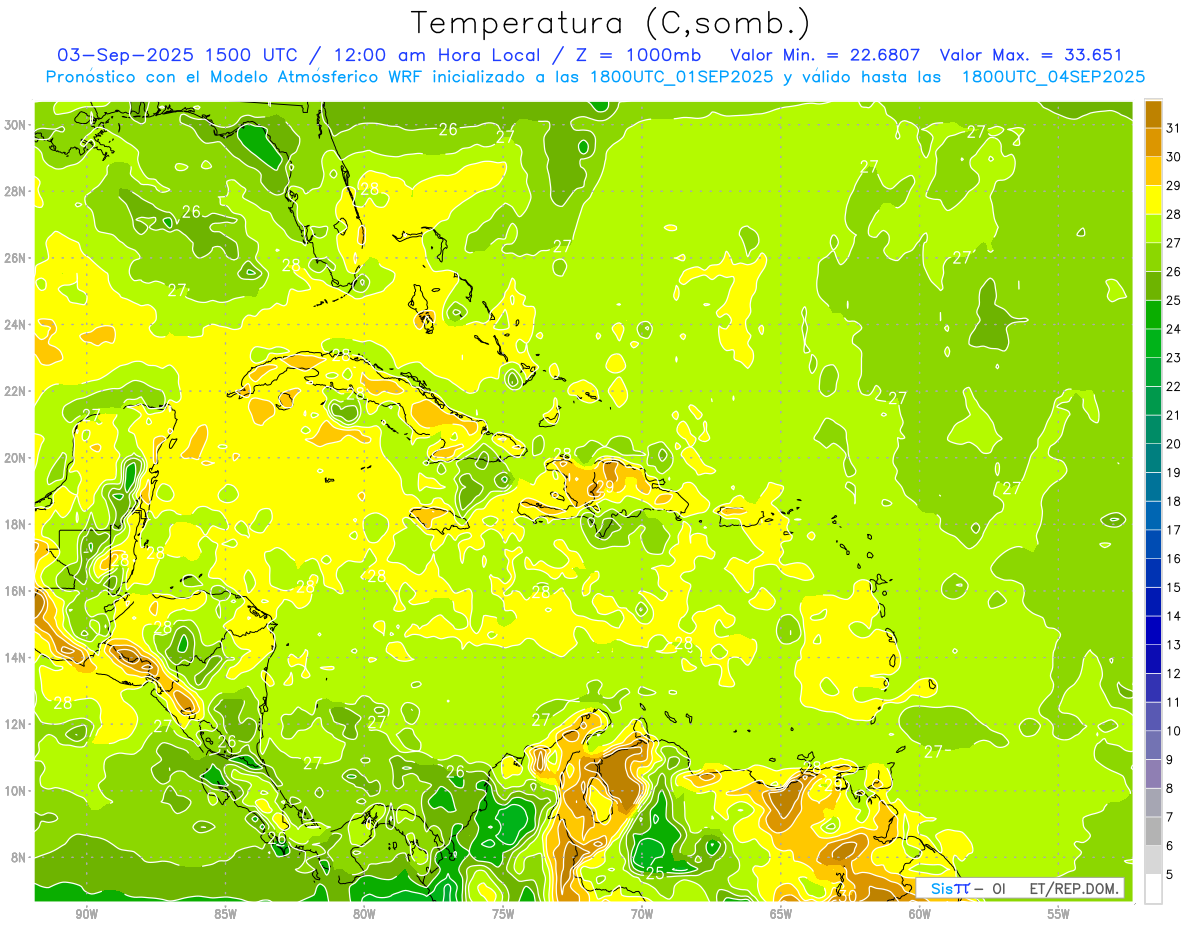This screenshot has width=1200, height=927.
Task: Click the 16N latitude axis label
Action: coord(16,591)
